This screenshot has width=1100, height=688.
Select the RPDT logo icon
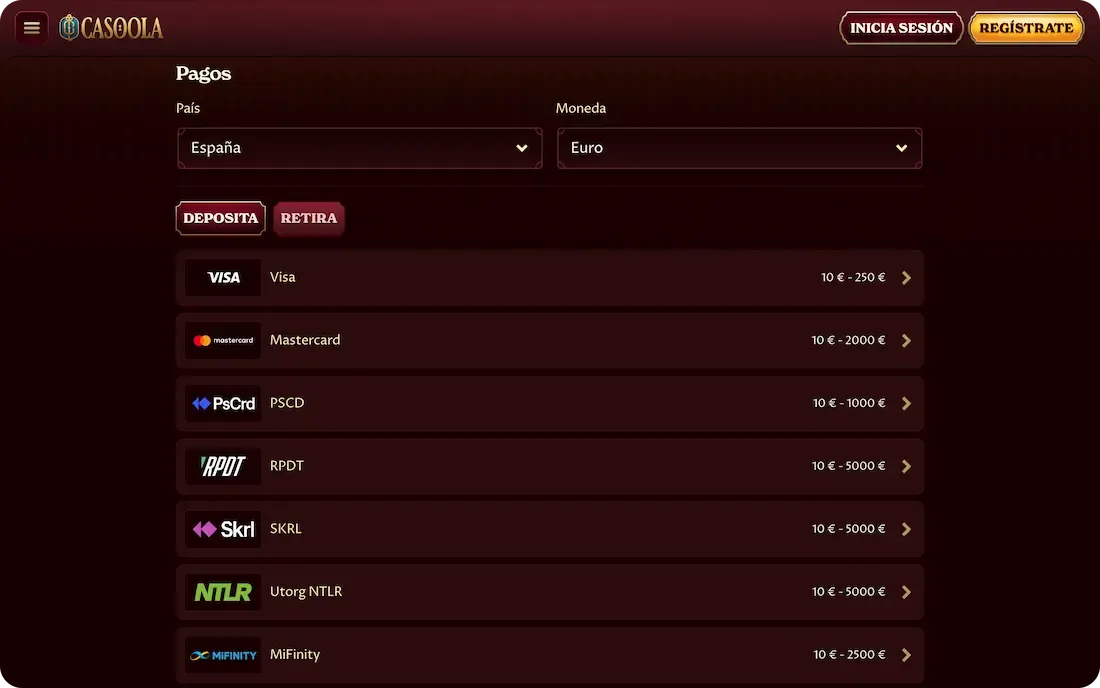tap(223, 466)
